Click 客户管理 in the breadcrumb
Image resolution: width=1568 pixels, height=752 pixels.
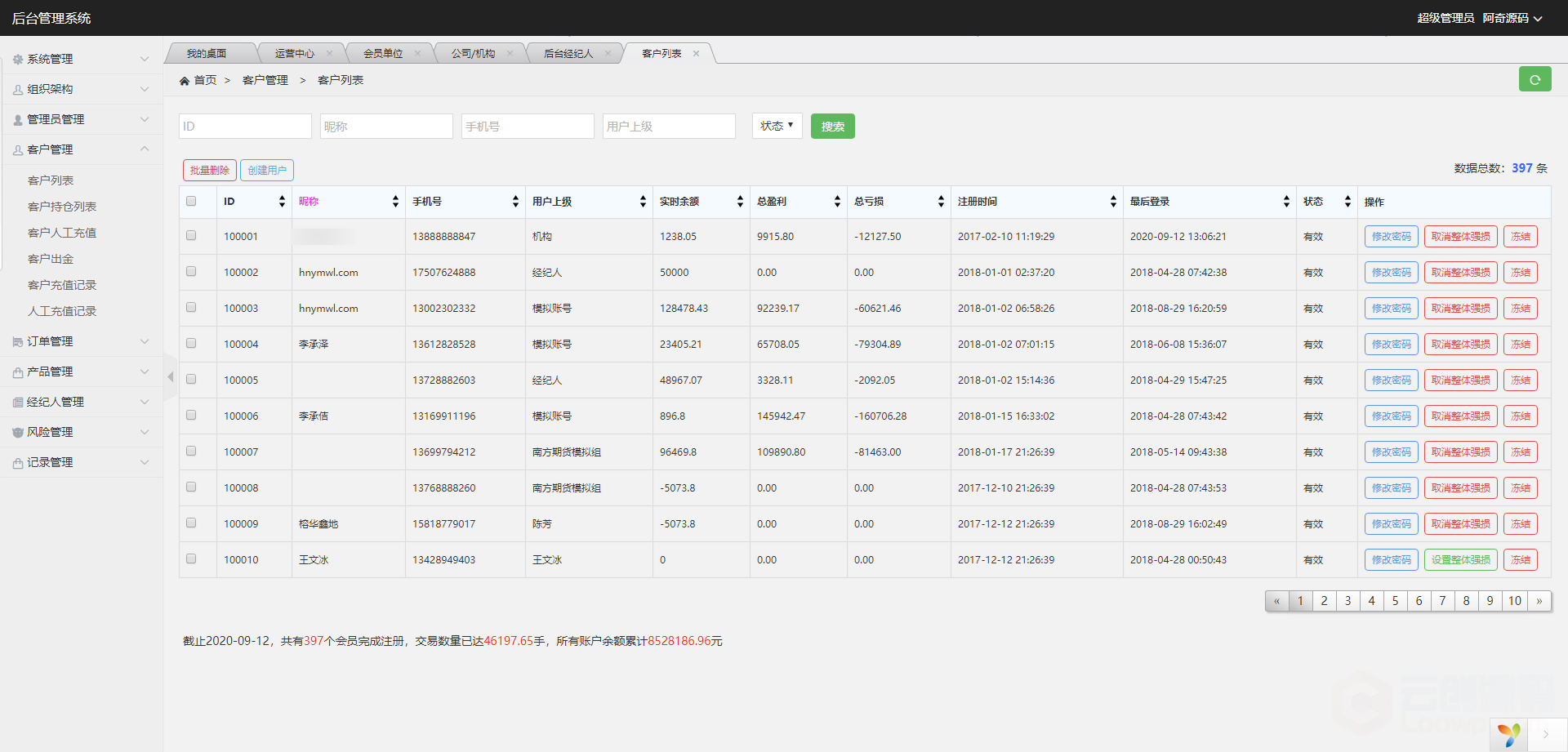(265, 80)
